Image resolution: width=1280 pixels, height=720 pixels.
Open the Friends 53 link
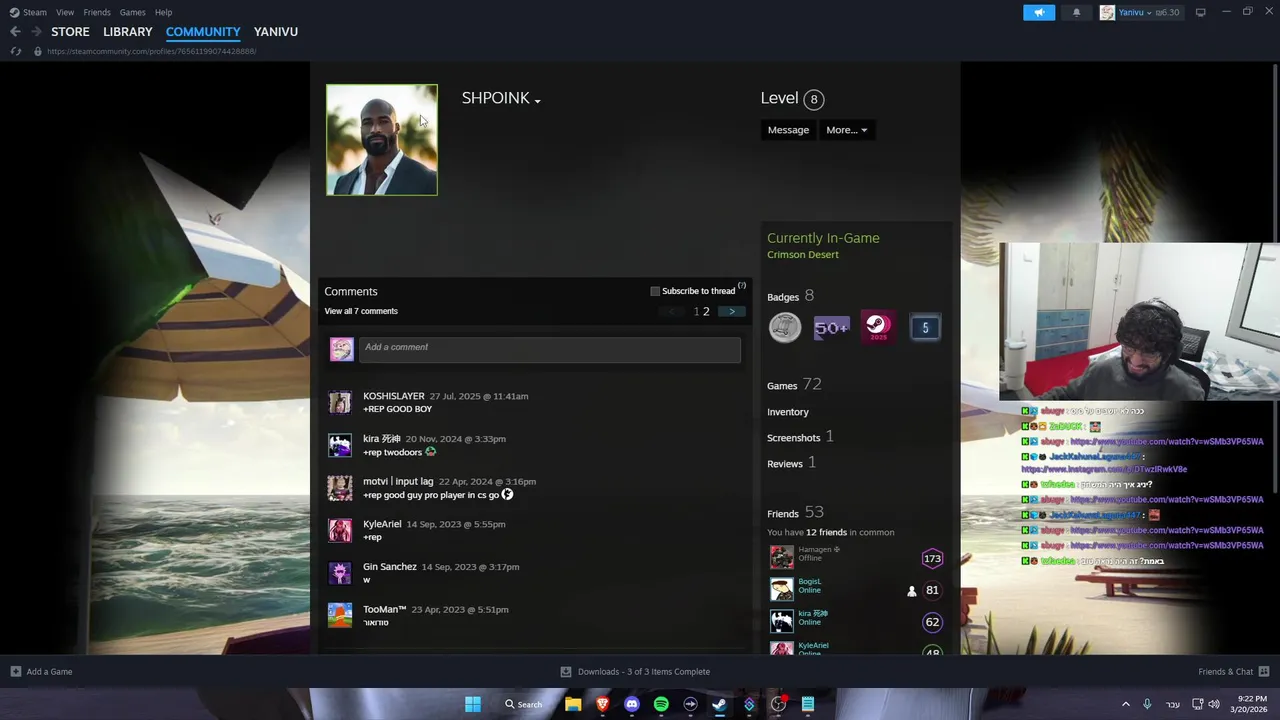(x=795, y=513)
